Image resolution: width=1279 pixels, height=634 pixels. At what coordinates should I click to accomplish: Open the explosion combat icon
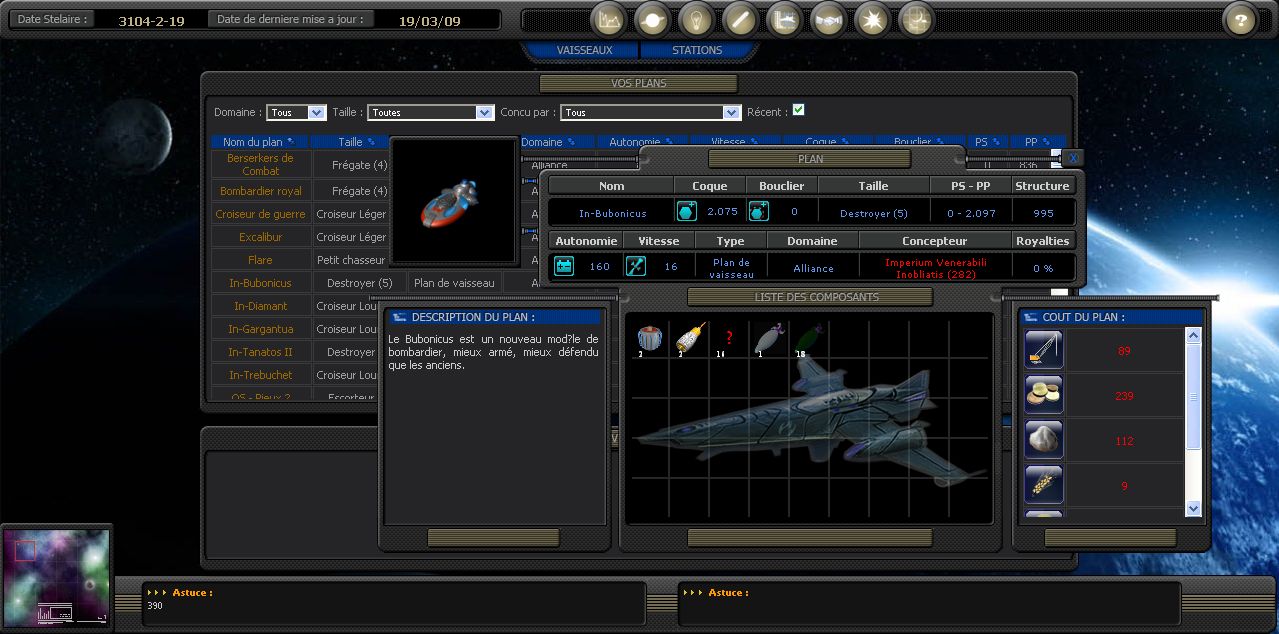[872, 19]
